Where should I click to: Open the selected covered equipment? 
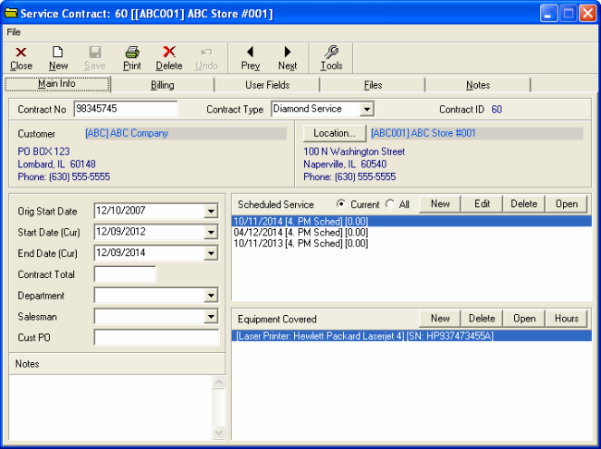[524, 319]
